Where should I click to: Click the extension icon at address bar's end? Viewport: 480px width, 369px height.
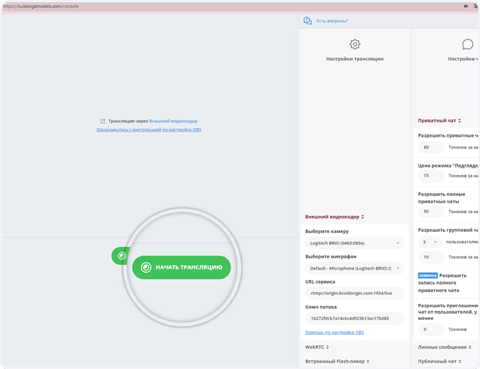476,6
